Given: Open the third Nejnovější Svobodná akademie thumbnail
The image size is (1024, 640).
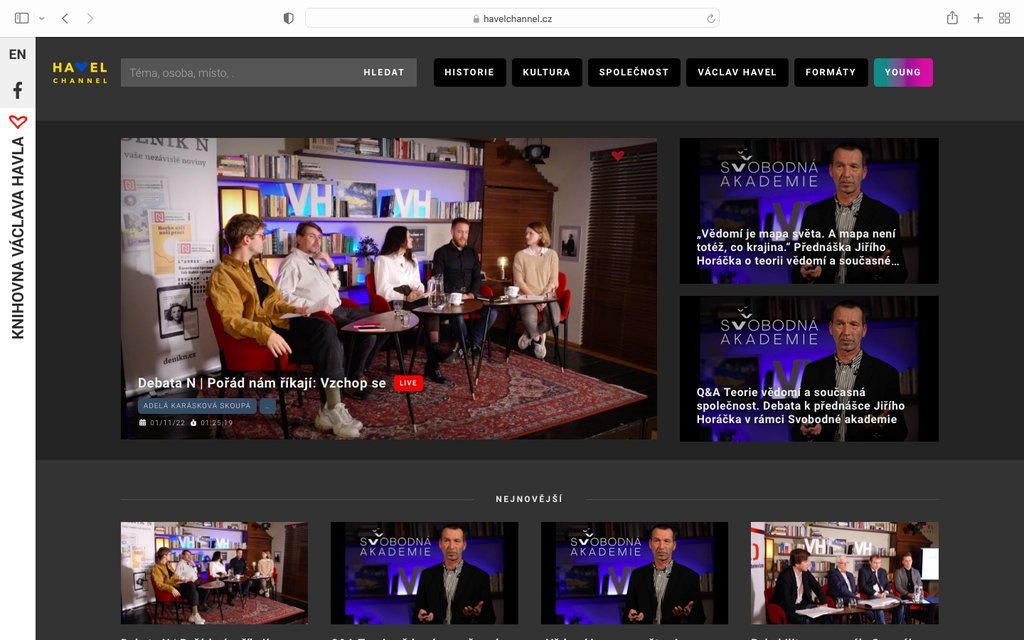Looking at the screenshot, I should [x=634, y=573].
